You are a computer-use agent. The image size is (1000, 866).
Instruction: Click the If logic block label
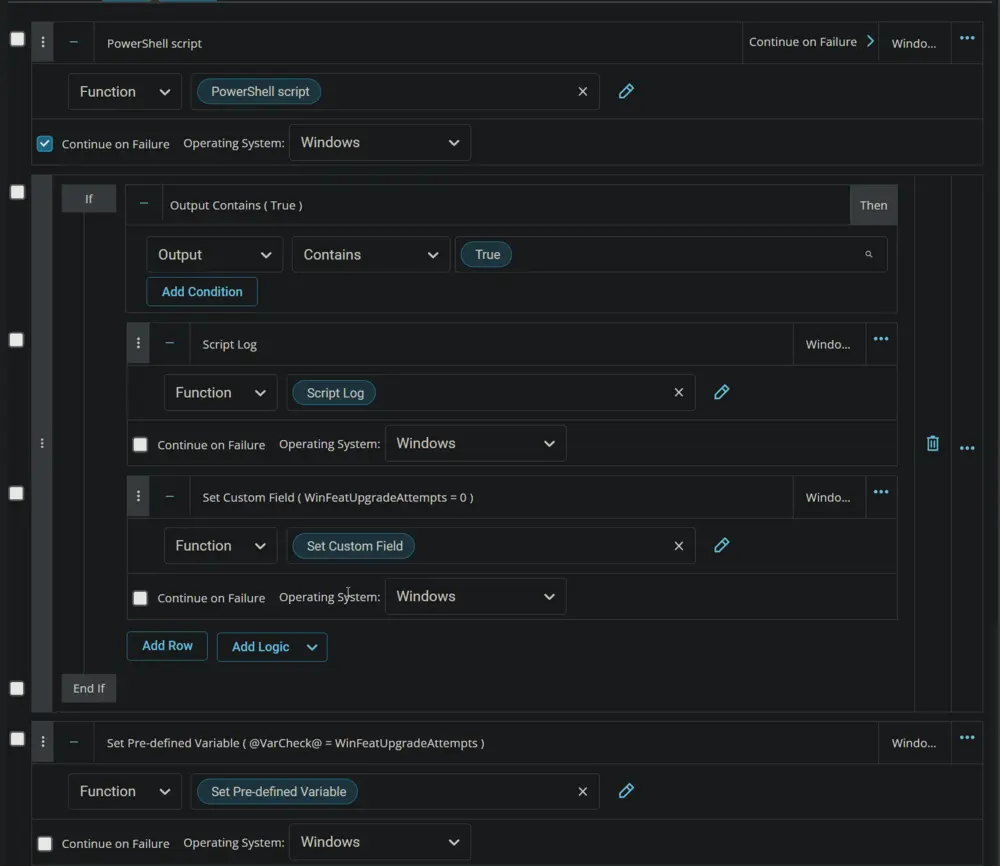tap(89, 199)
